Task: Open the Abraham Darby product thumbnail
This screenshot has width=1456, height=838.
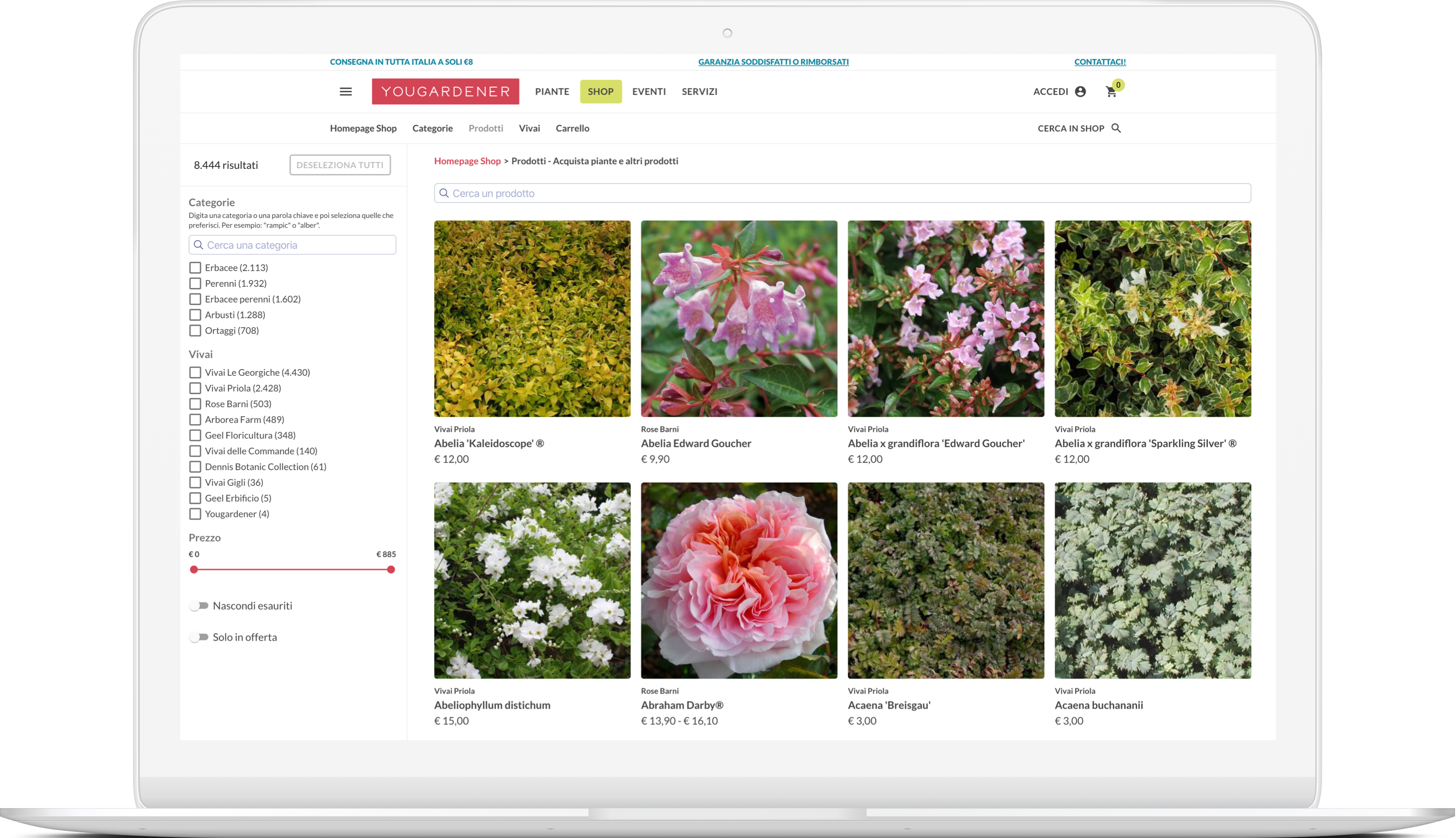Action: point(738,580)
